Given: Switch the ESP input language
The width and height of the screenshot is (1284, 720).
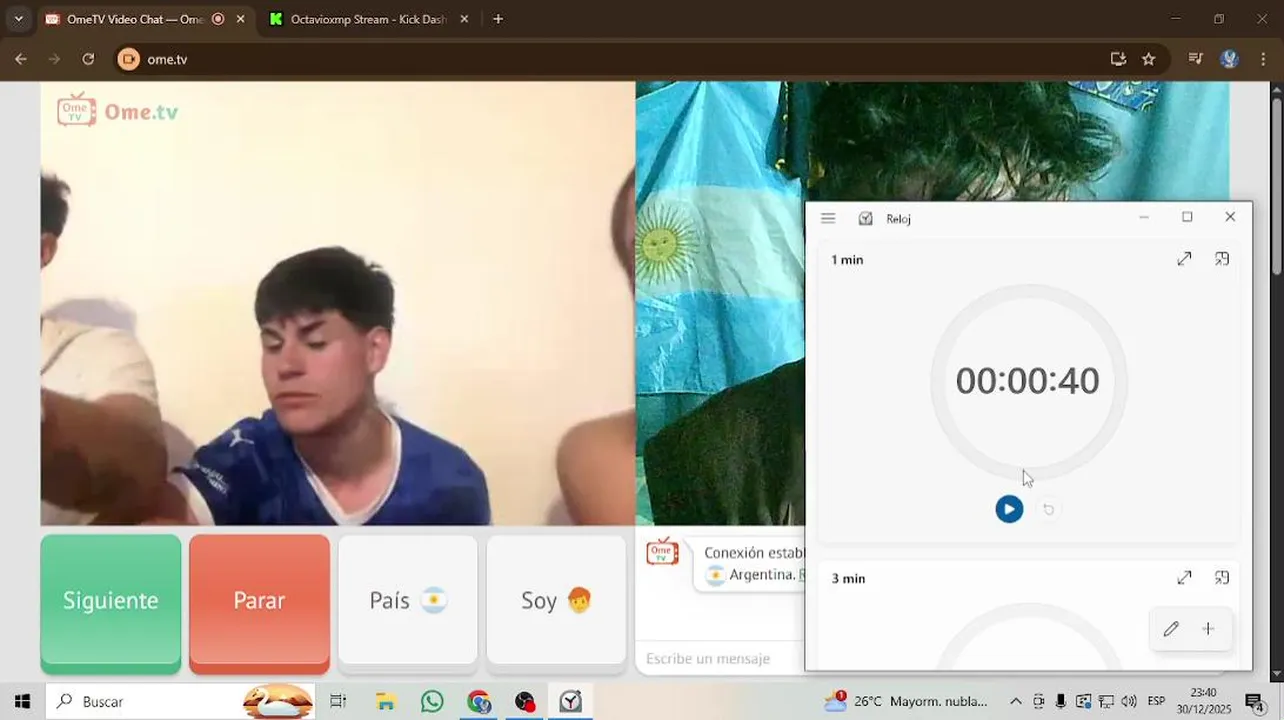Looking at the screenshot, I should coord(1156,702).
